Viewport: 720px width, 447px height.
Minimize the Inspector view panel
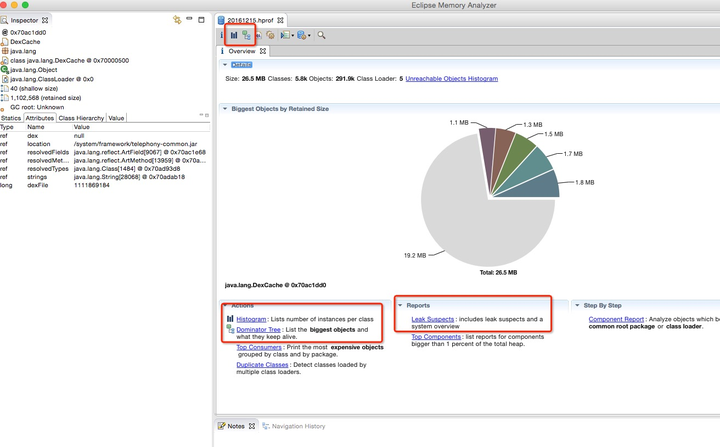pyautogui.click(x=189, y=19)
